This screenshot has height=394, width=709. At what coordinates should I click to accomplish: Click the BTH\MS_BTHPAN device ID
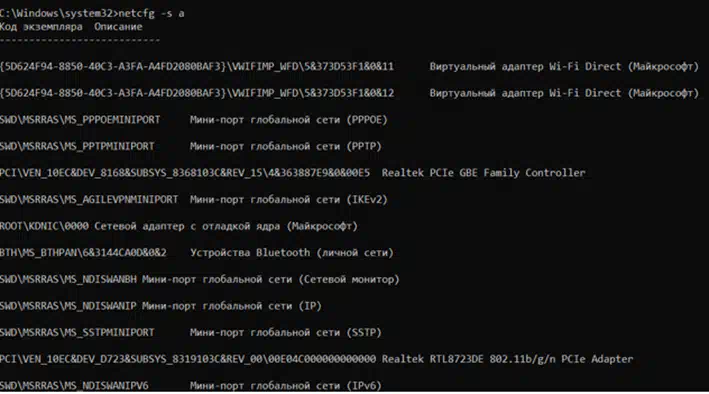(x=83, y=253)
